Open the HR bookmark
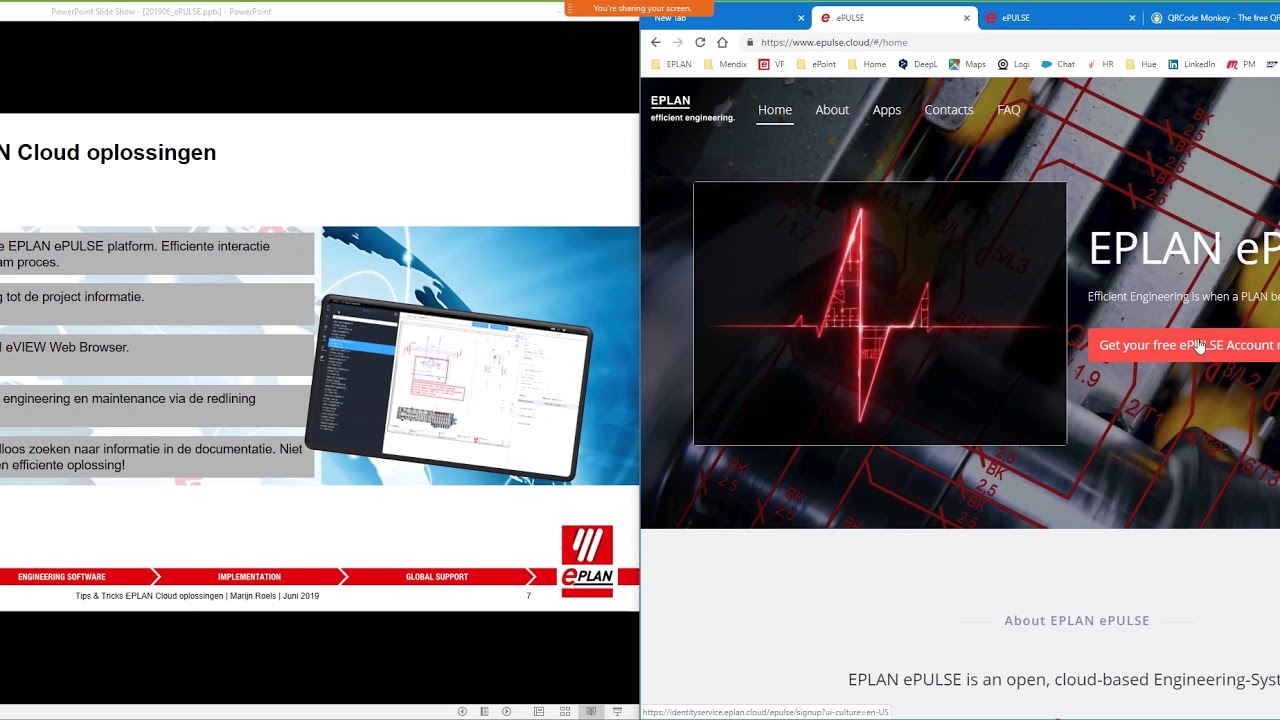This screenshot has height=720, width=1280. [1099, 64]
